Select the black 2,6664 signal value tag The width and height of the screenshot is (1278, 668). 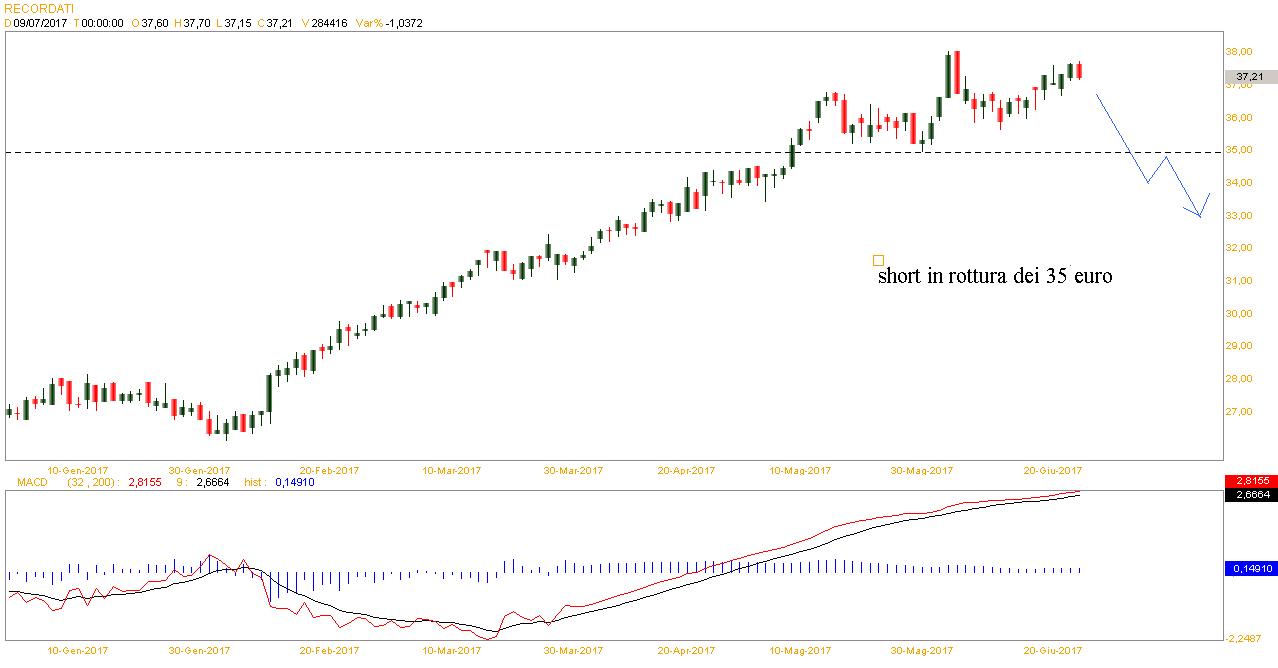[1249, 494]
